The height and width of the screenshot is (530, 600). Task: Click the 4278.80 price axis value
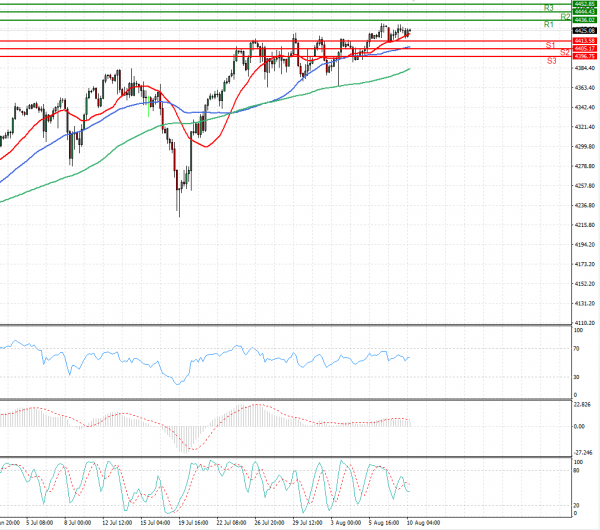click(585, 166)
